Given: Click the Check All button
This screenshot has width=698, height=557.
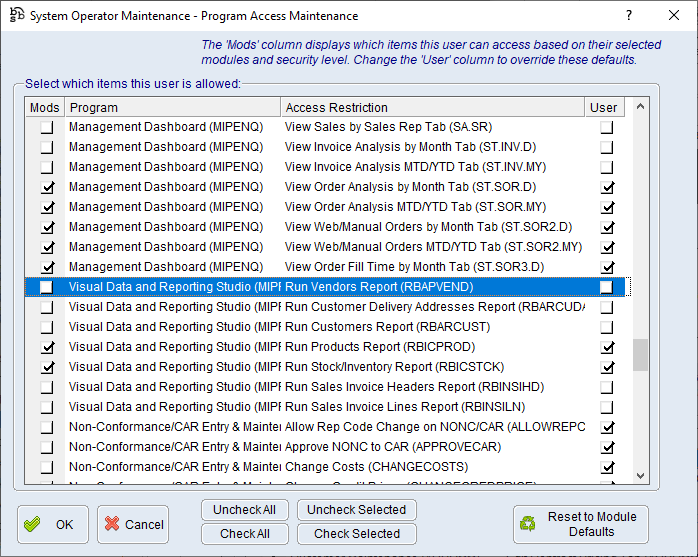Looking at the screenshot, I should (x=244, y=534).
